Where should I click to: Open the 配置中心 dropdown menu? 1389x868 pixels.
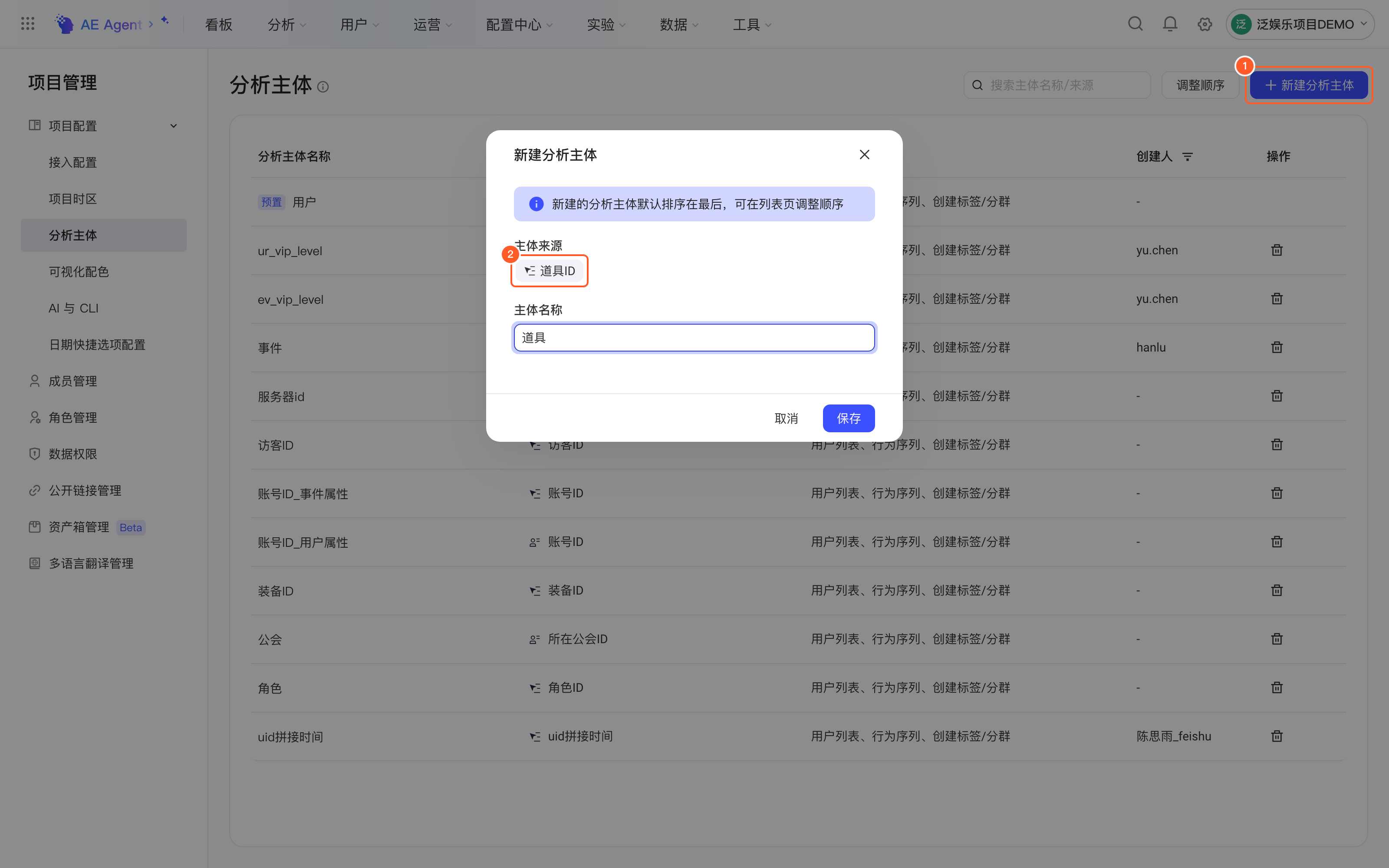pos(519,25)
